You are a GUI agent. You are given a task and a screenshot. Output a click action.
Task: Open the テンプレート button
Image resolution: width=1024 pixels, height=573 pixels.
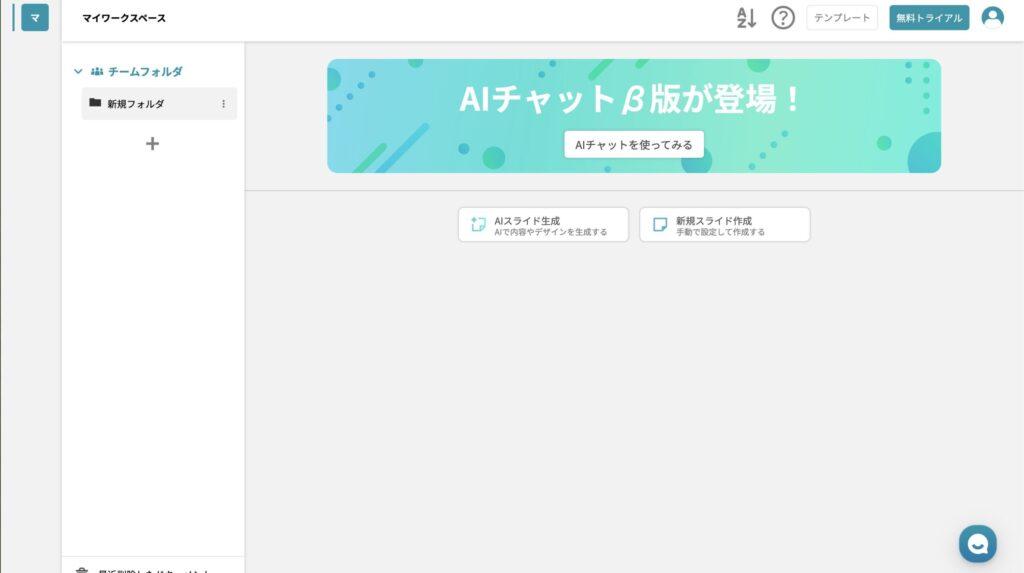pyautogui.click(x=842, y=18)
